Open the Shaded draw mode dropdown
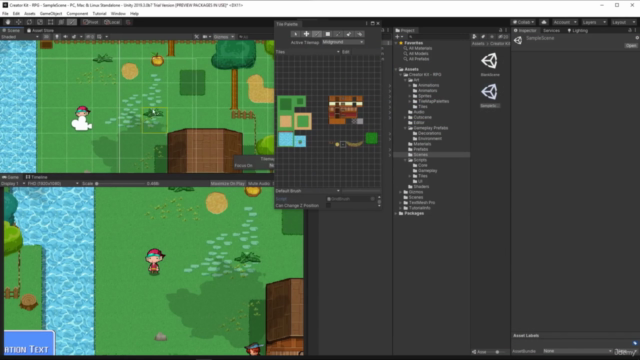The height and width of the screenshot is (360, 640). (x=20, y=37)
